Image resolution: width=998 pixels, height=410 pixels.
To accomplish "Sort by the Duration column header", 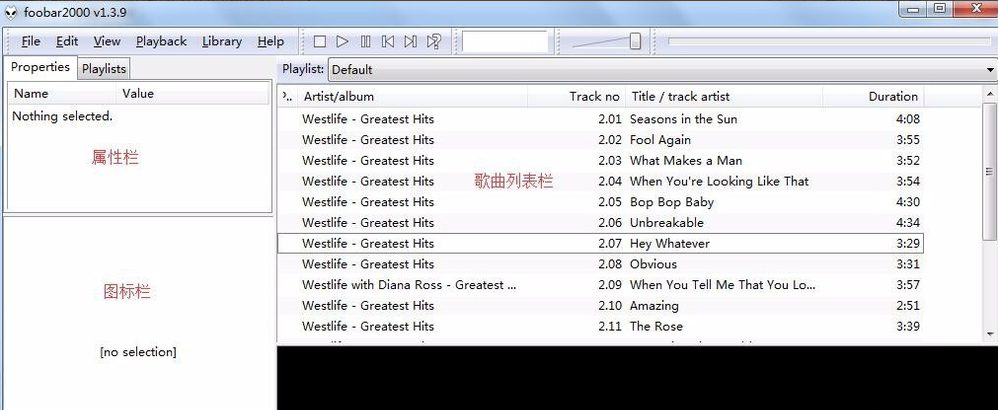I will pos(873,97).
